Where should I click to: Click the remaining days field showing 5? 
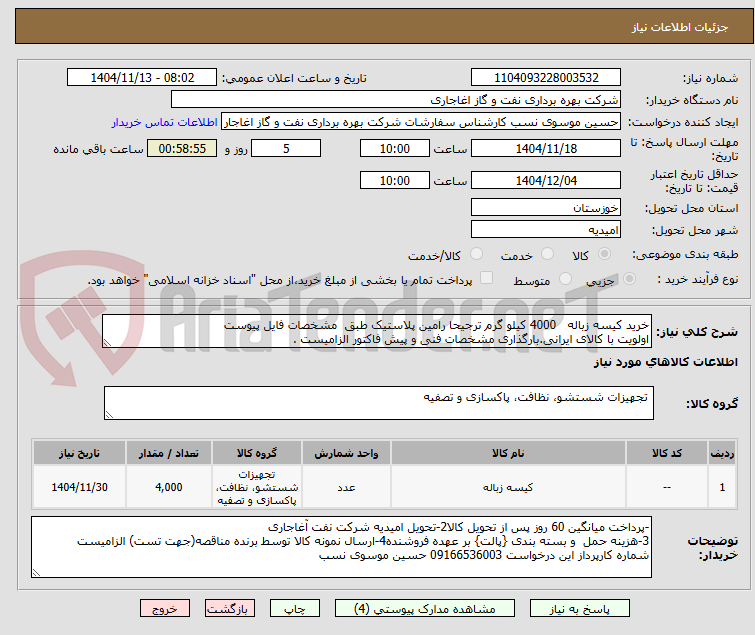coord(286,148)
